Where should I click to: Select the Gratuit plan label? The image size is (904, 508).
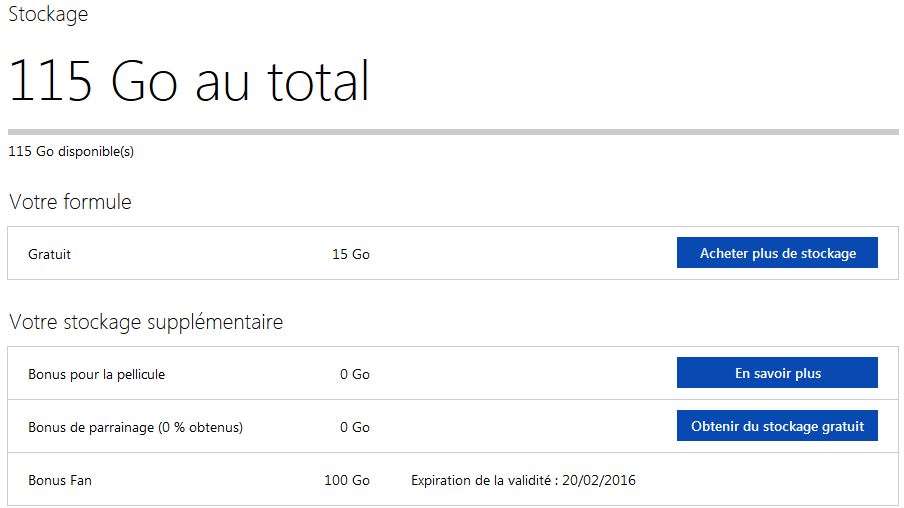50,254
